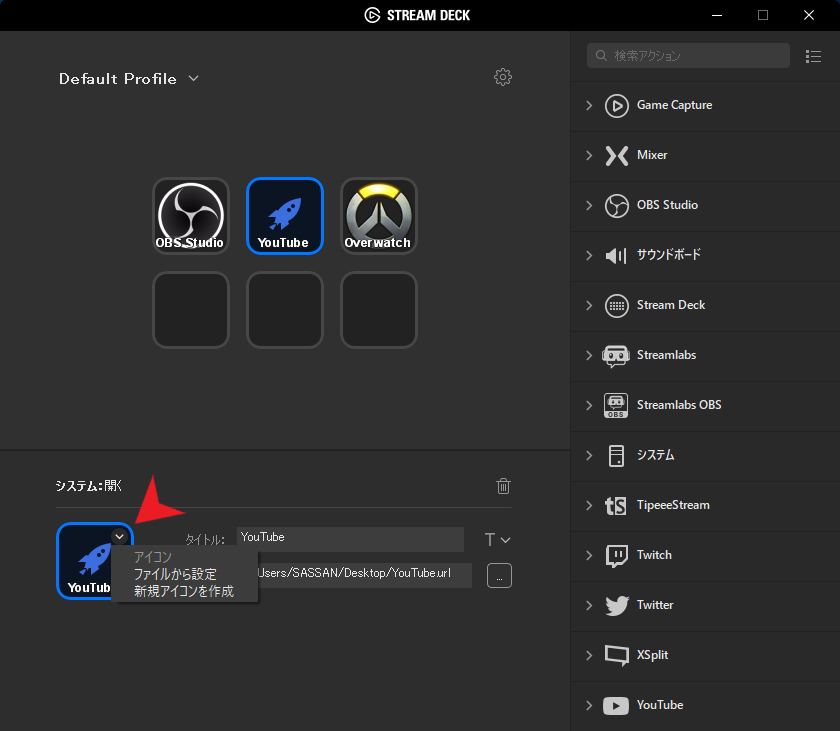Expand the Streamlabs OBS category arrow
The image size is (840, 731).
[x=589, y=405]
